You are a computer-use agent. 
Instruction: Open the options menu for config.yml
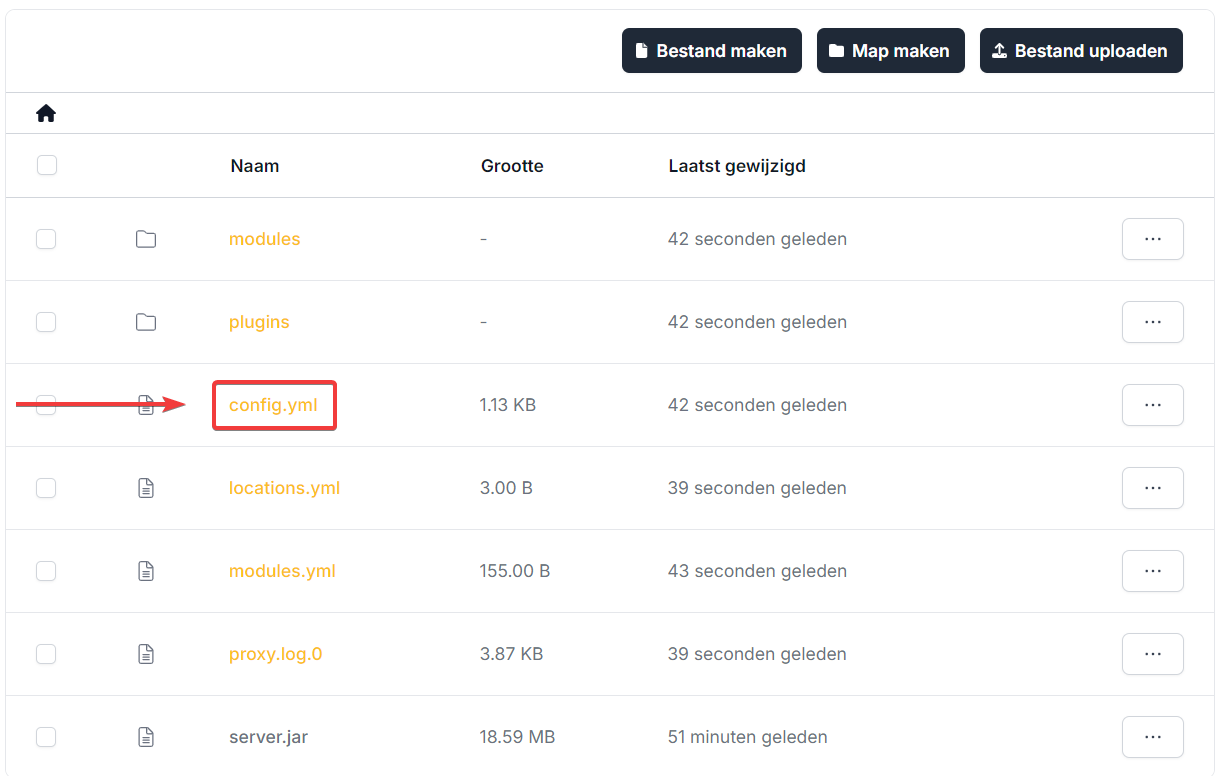[x=1152, y=405]
